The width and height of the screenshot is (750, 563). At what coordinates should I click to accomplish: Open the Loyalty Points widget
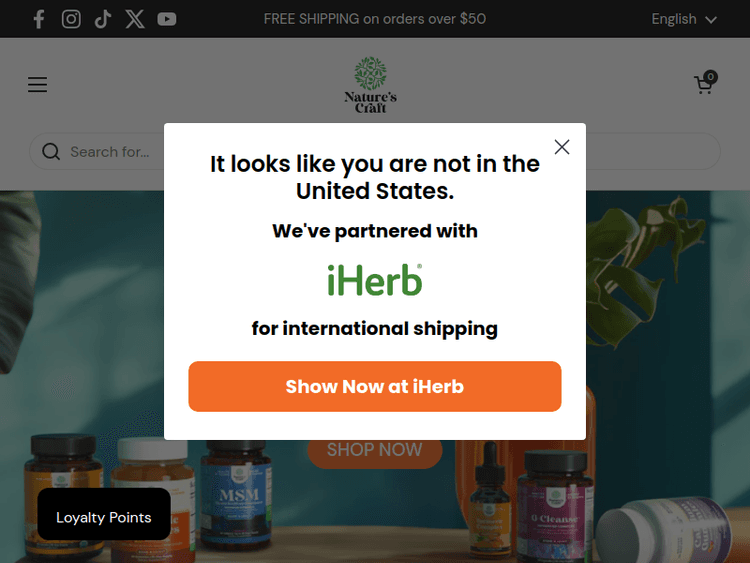104,514
